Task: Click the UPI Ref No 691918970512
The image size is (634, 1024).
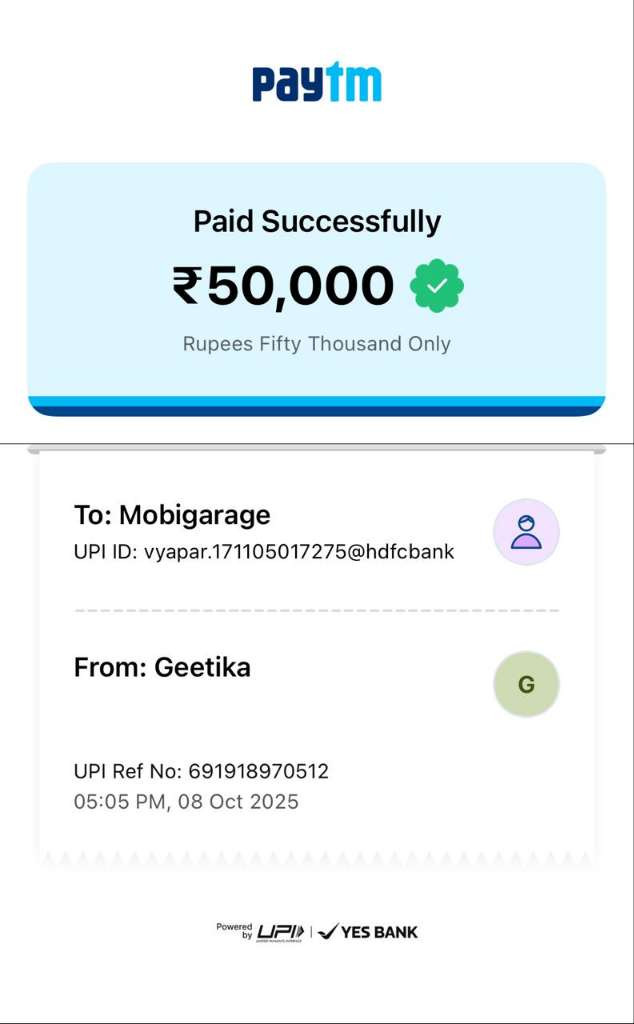Action: (x=201, y=771)
